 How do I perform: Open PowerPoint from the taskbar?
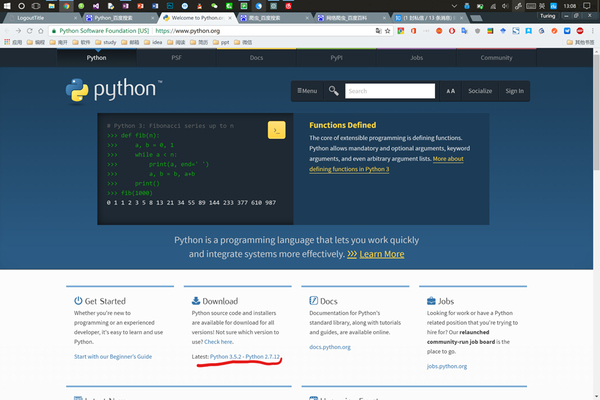point(140,6)
